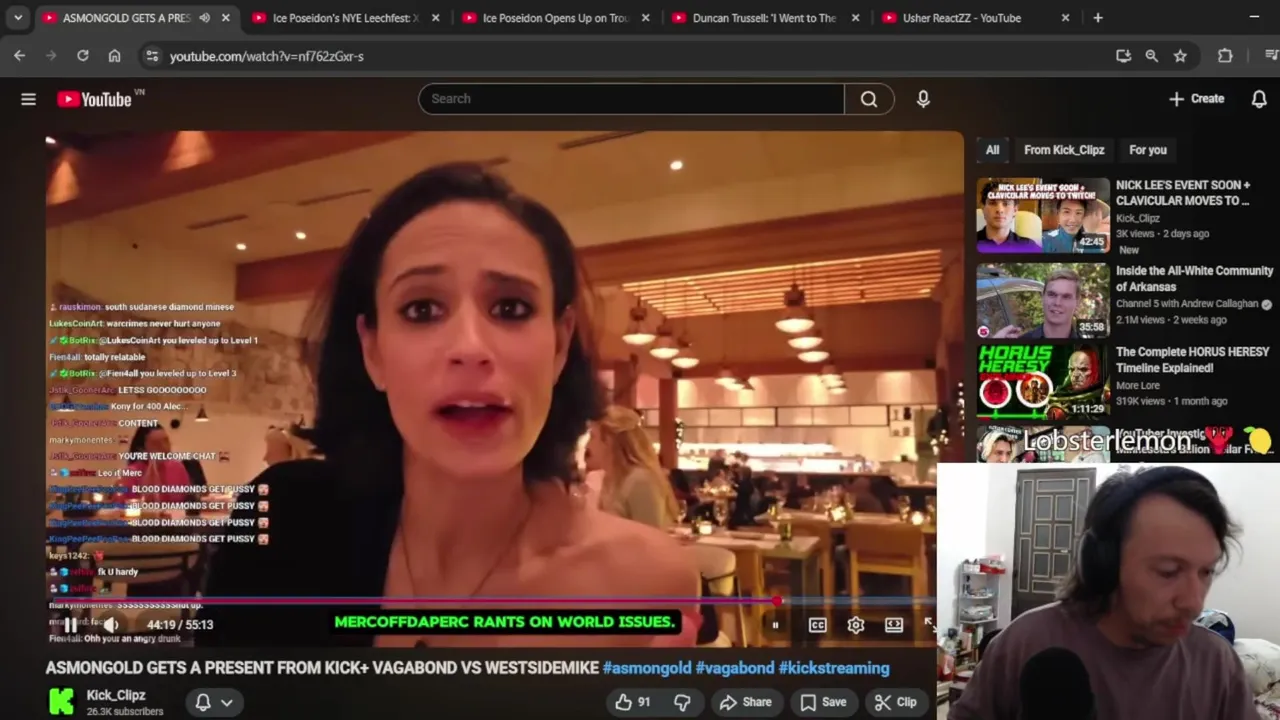The width and height of the screenshot is (1280, 720).
Task: Open the notifications bell in YouTube header
Action: tap(1259, 99)
